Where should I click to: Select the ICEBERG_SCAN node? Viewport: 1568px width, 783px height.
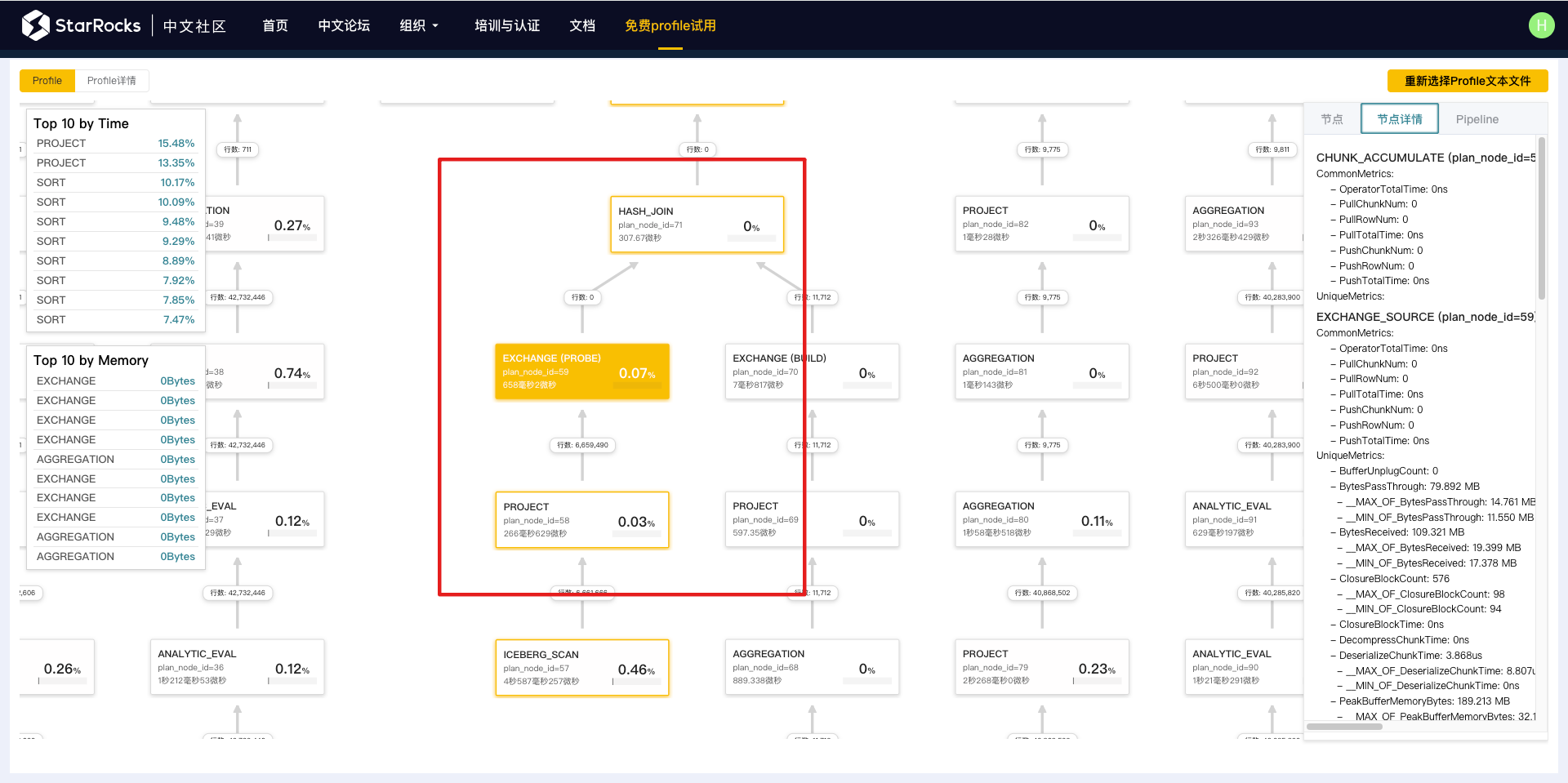(581, 667)
